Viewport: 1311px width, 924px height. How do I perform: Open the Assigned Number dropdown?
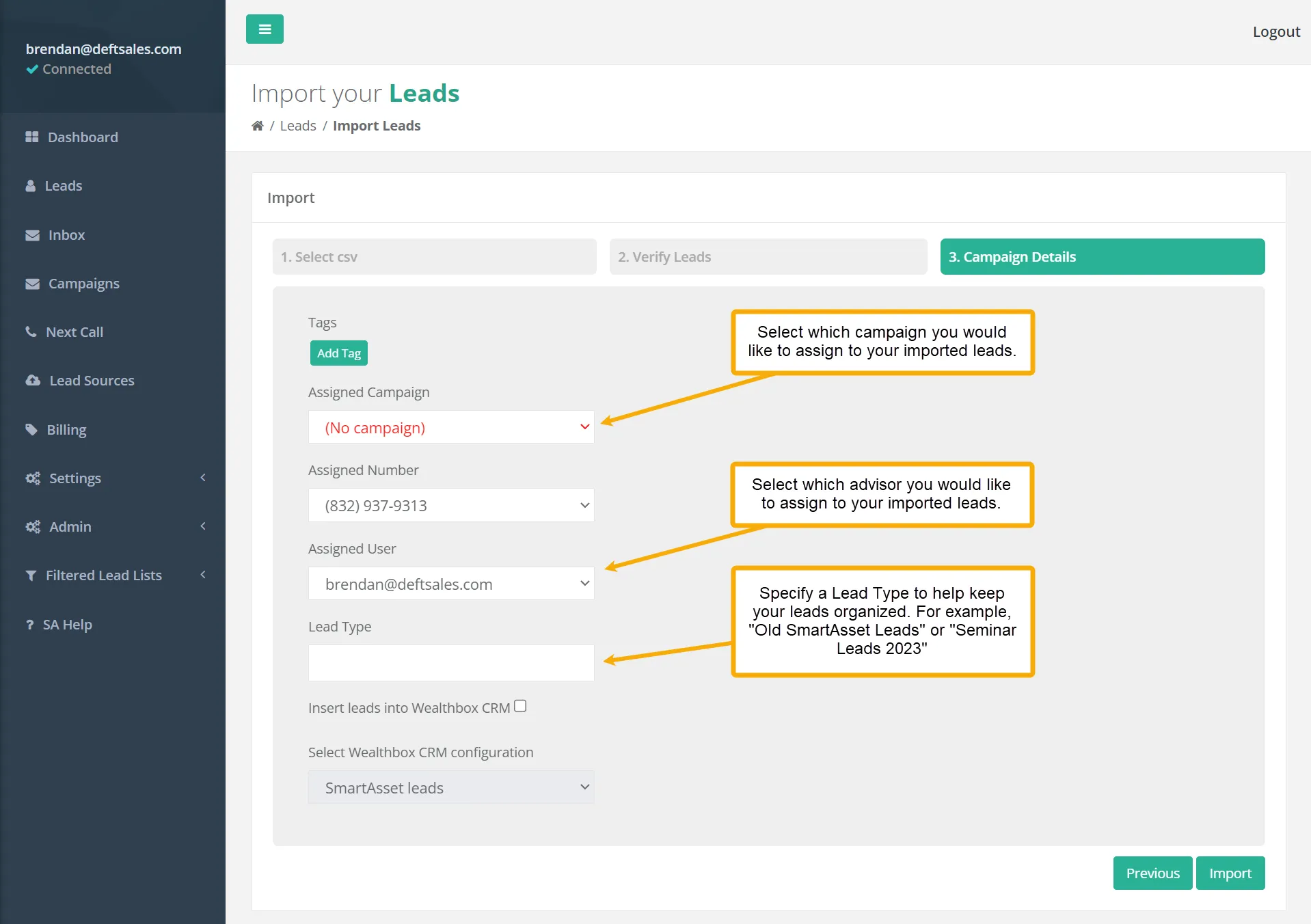(x=451, y=505)
